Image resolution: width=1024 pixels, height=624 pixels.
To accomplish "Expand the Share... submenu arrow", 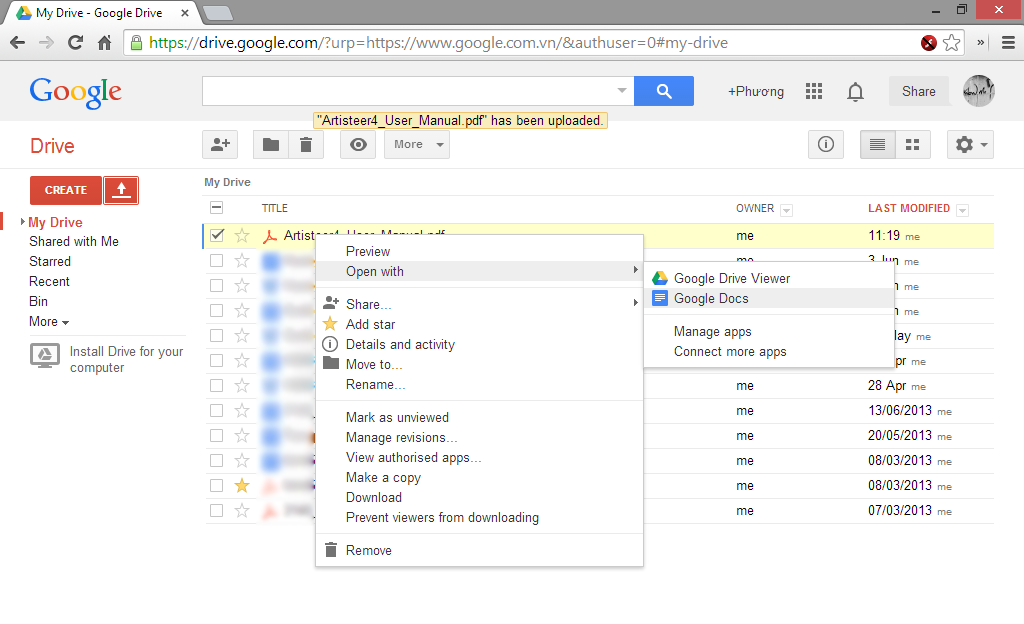I will 635,303.
